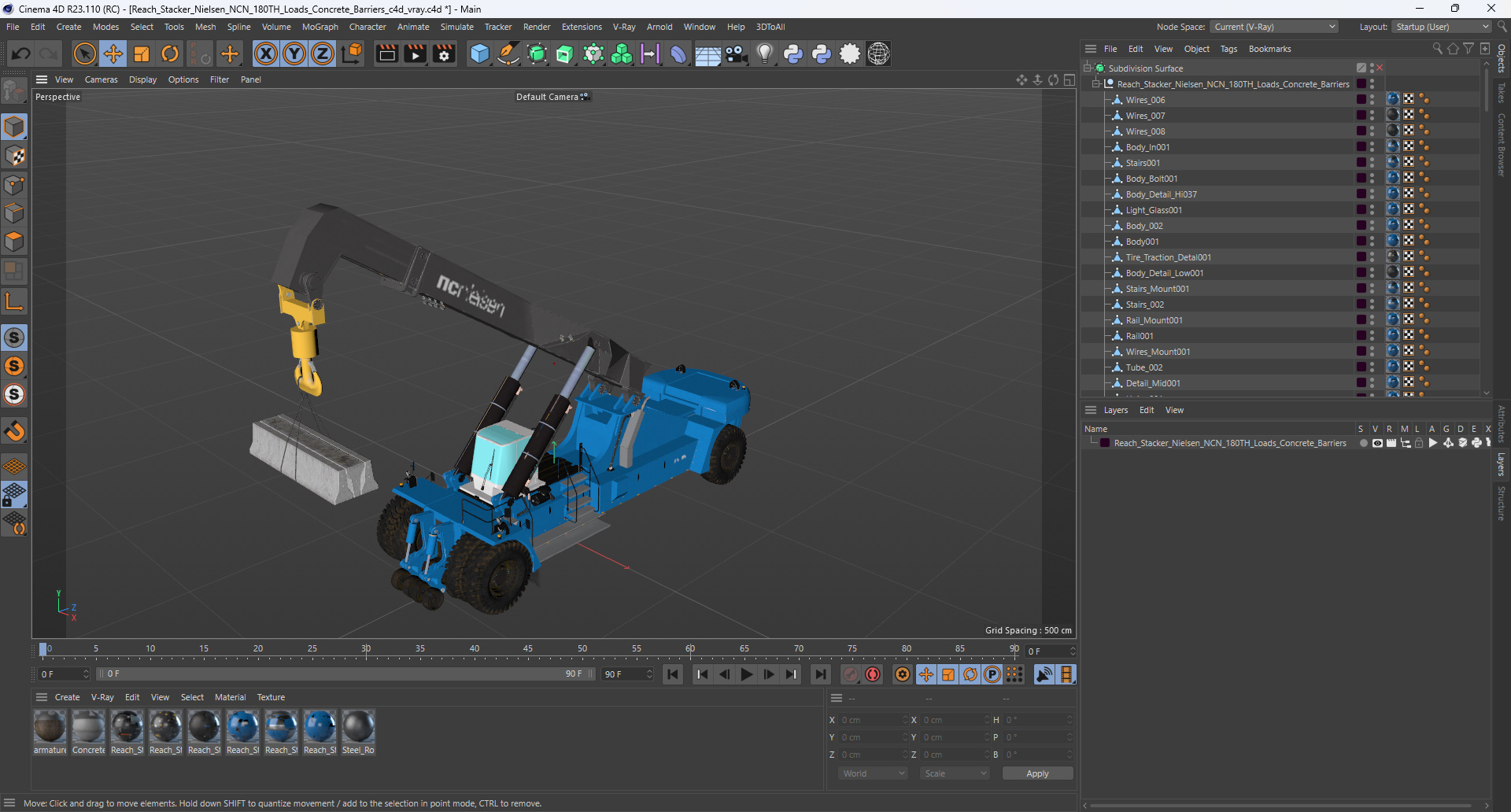The height and width of the screenshot is (812, 1511).
Task: Open Edit Render Settings icon
Action: coord(444,54)
